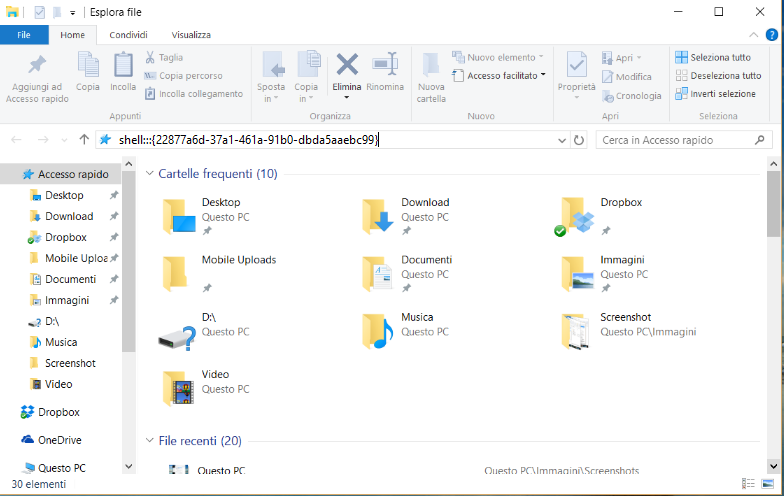This screenshot has width=784, height=496.
Task: Open Download folder in Cartelle frequenti
Action: [406, 216]
